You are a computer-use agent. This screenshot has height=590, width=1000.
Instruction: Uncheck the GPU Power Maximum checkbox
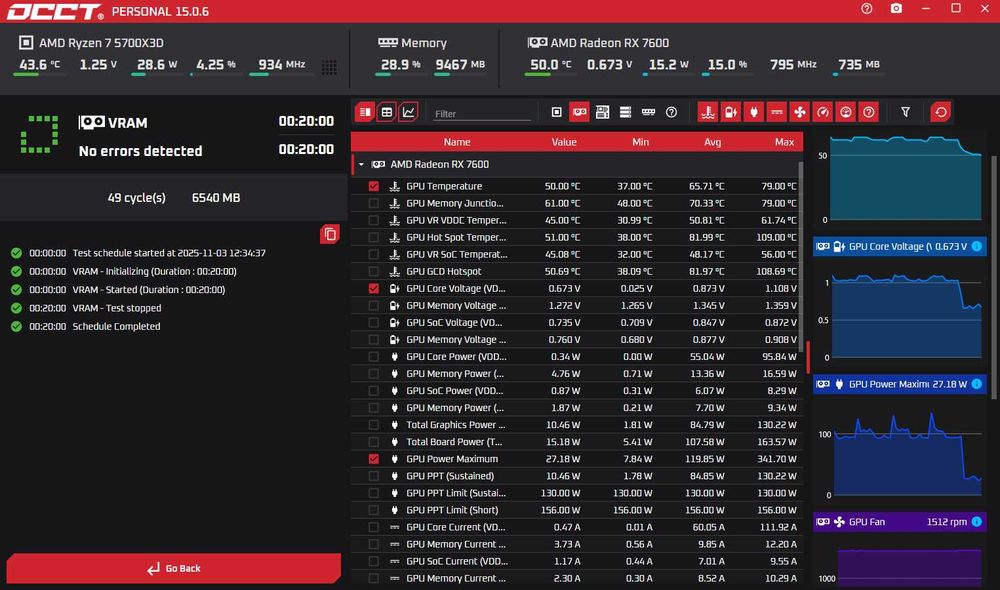click(x=374, y=459)
